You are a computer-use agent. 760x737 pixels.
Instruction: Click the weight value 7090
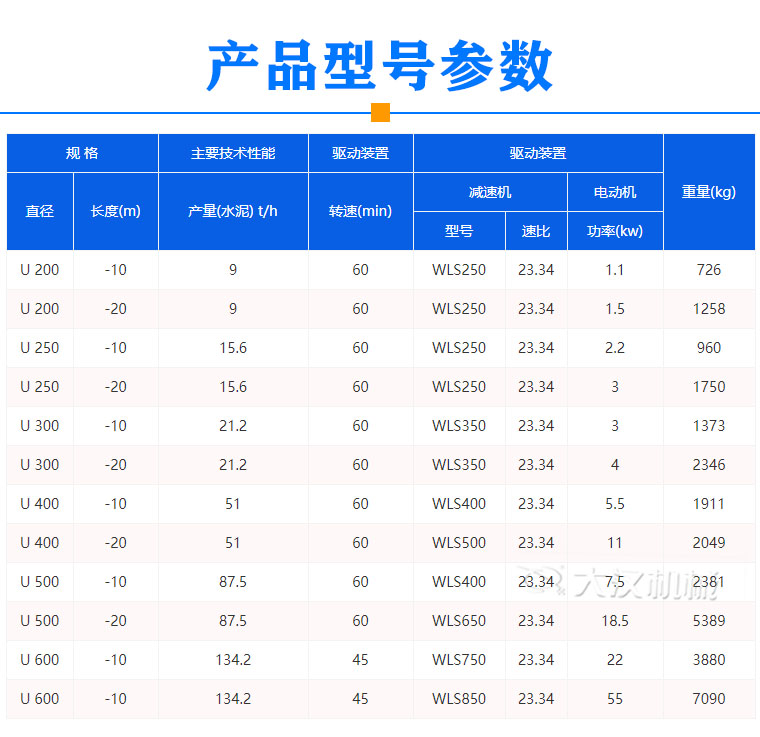pos(708,699)
